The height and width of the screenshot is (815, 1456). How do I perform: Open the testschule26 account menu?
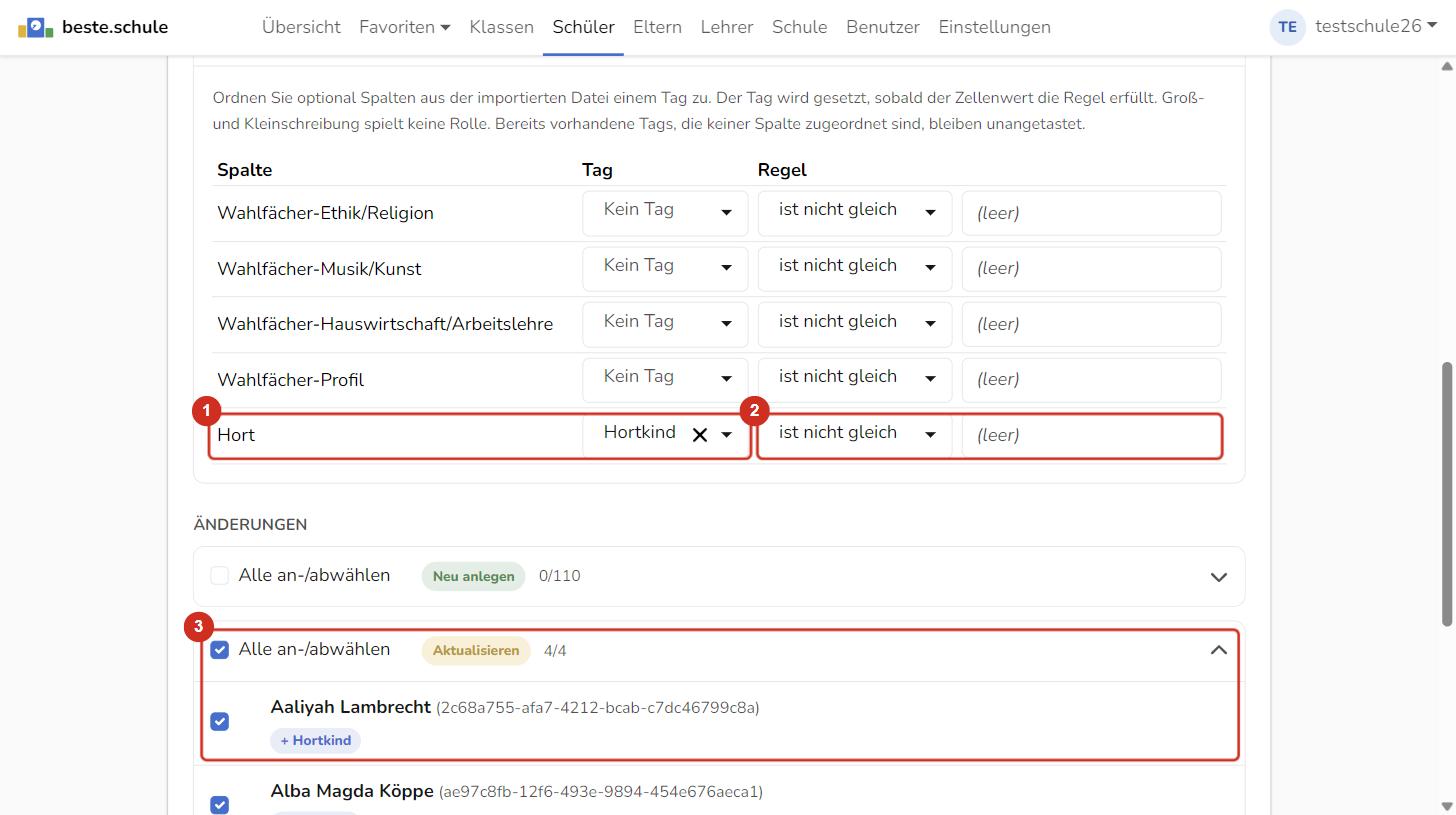point(1376,27)
